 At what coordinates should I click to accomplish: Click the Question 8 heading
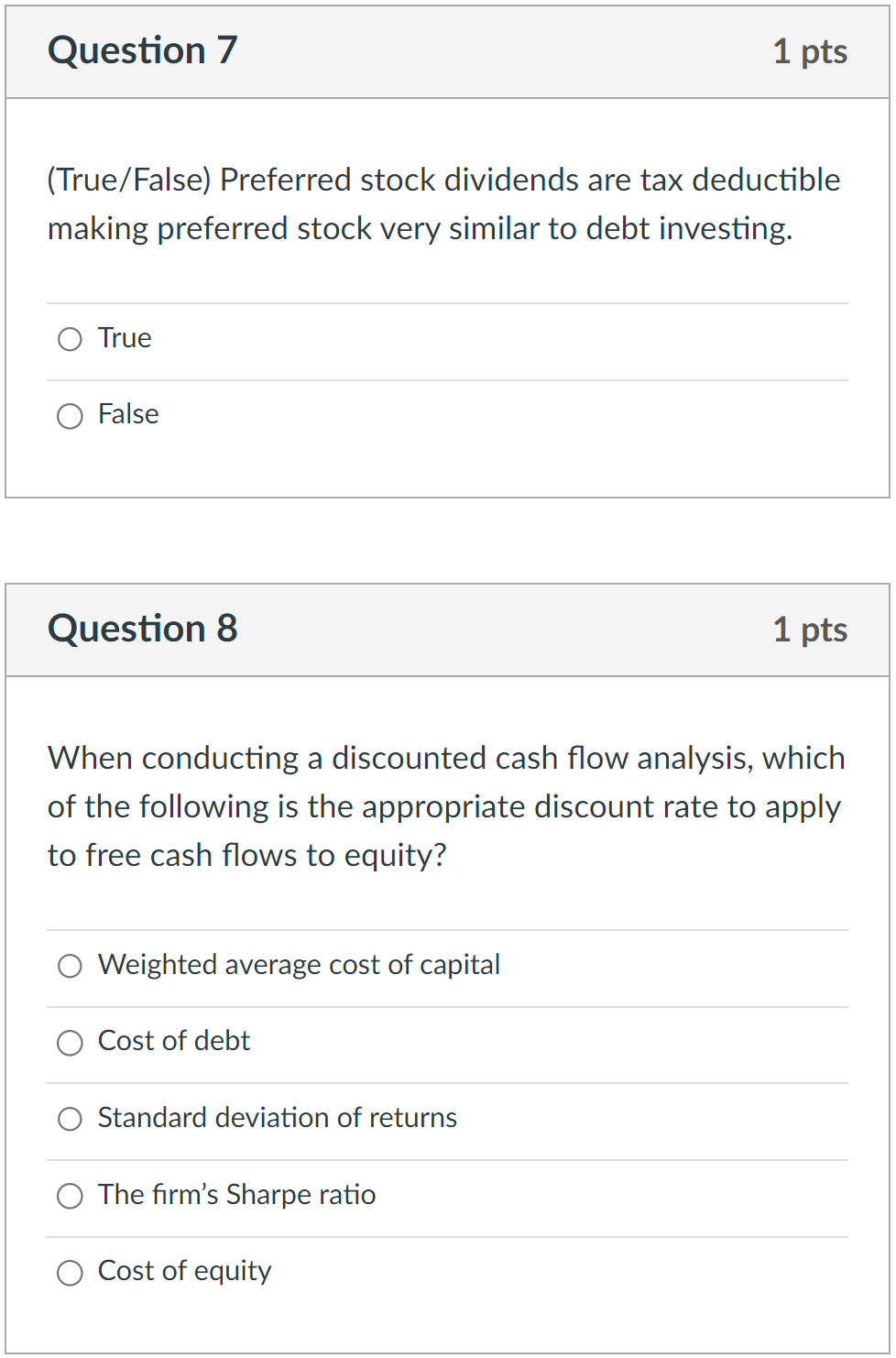click(143, 630)
